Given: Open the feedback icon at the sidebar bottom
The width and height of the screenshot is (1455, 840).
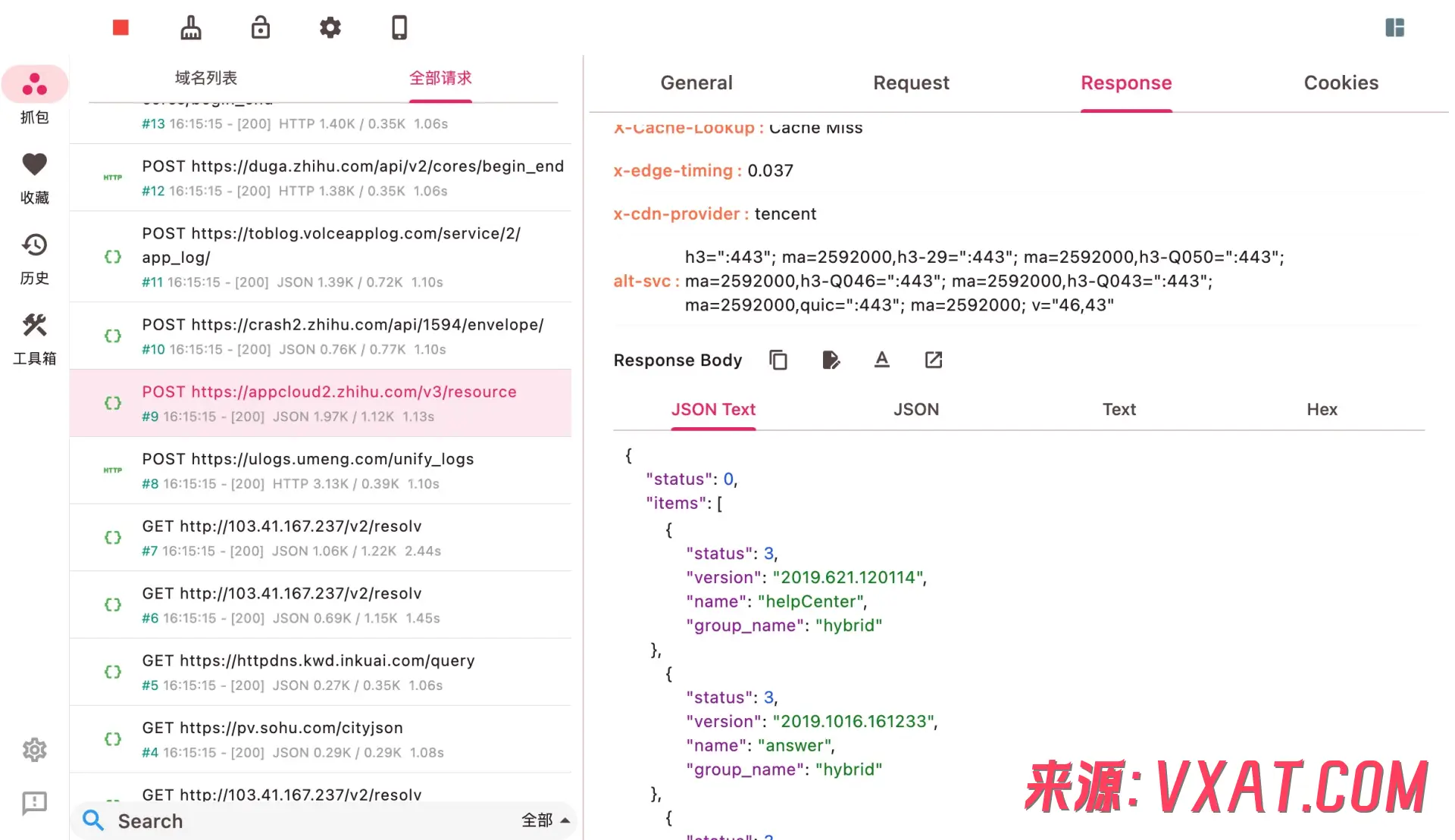Looking at the screenshot, I should coord(34,803).
